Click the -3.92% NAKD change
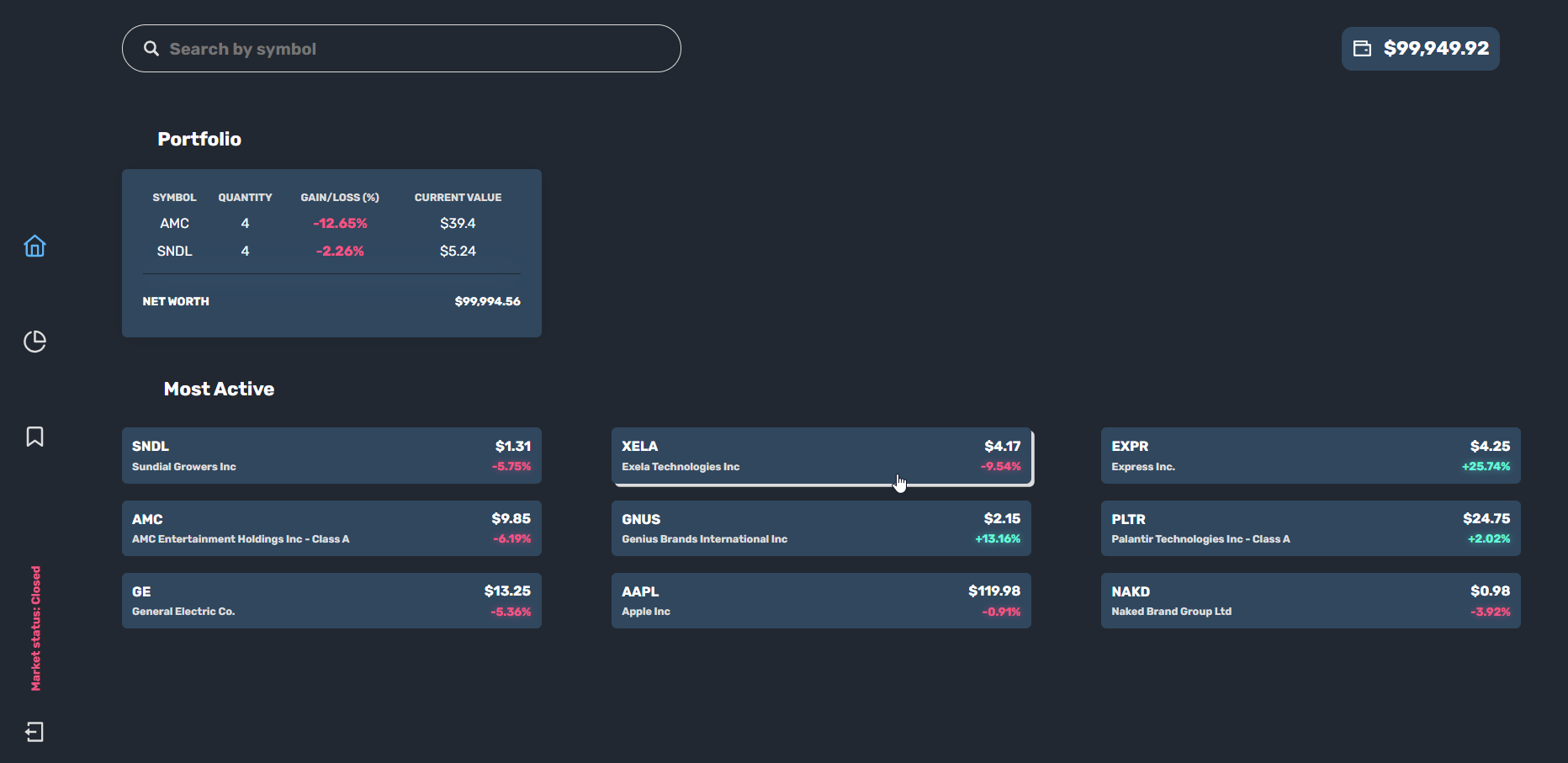Viewport: 1568px width, 763px height. [x=1490, y=612]
